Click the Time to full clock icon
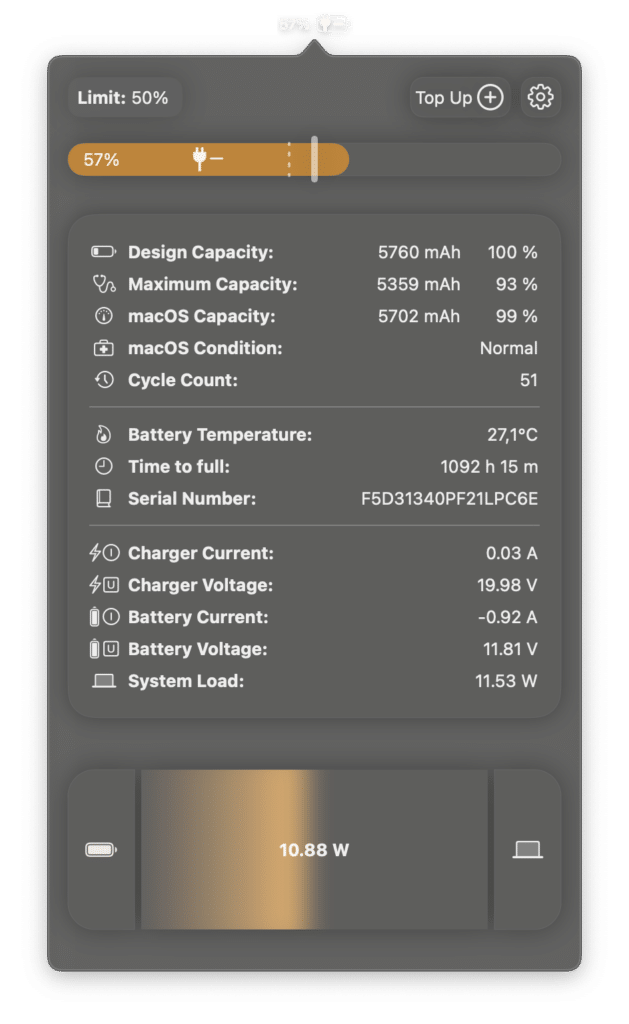629x1024 pixels. pos(103,467)
